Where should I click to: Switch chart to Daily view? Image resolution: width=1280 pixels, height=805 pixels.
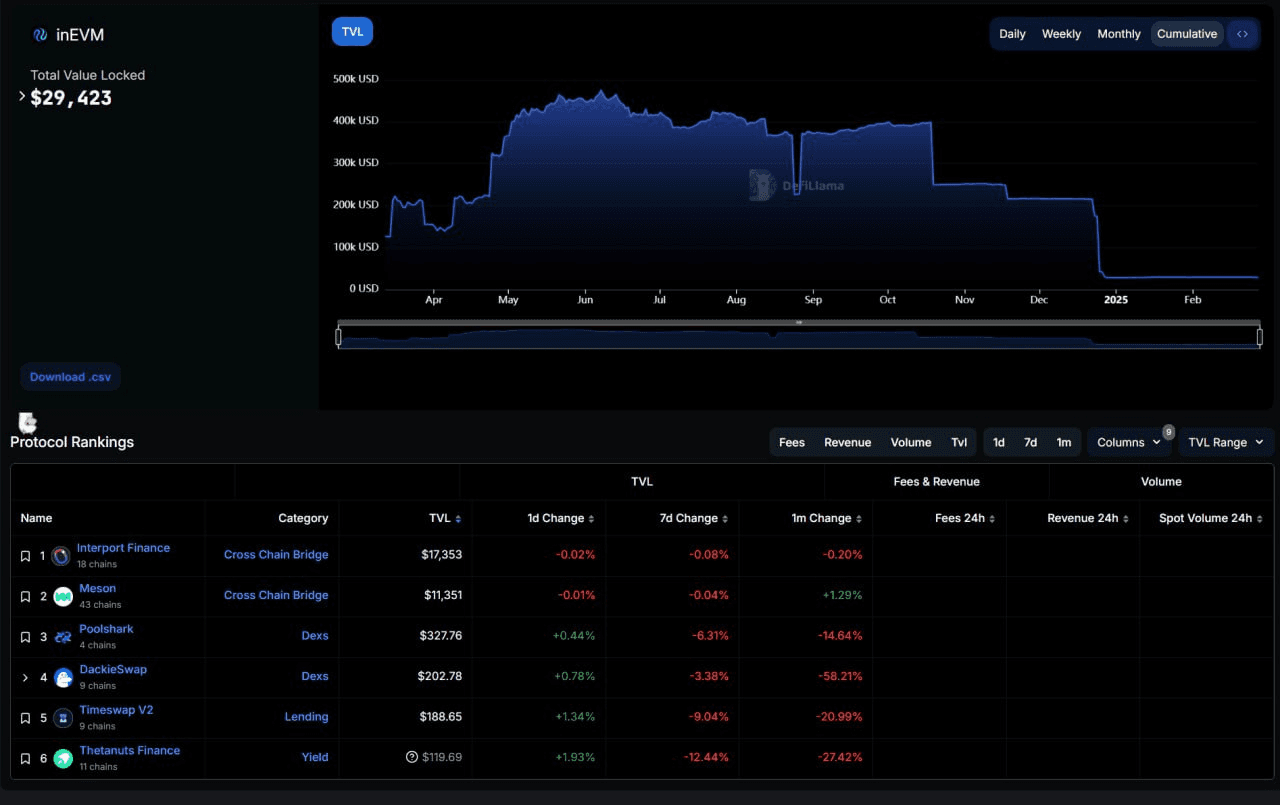pos(1012,34)
